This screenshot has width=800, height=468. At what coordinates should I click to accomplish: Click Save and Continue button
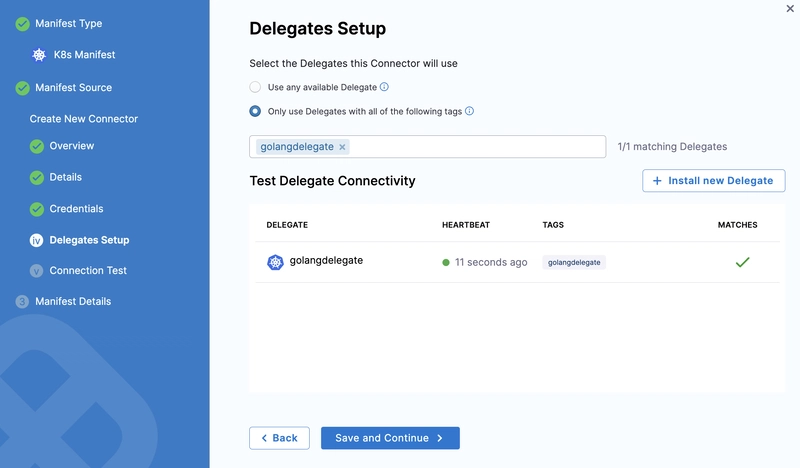click(390, 438)
